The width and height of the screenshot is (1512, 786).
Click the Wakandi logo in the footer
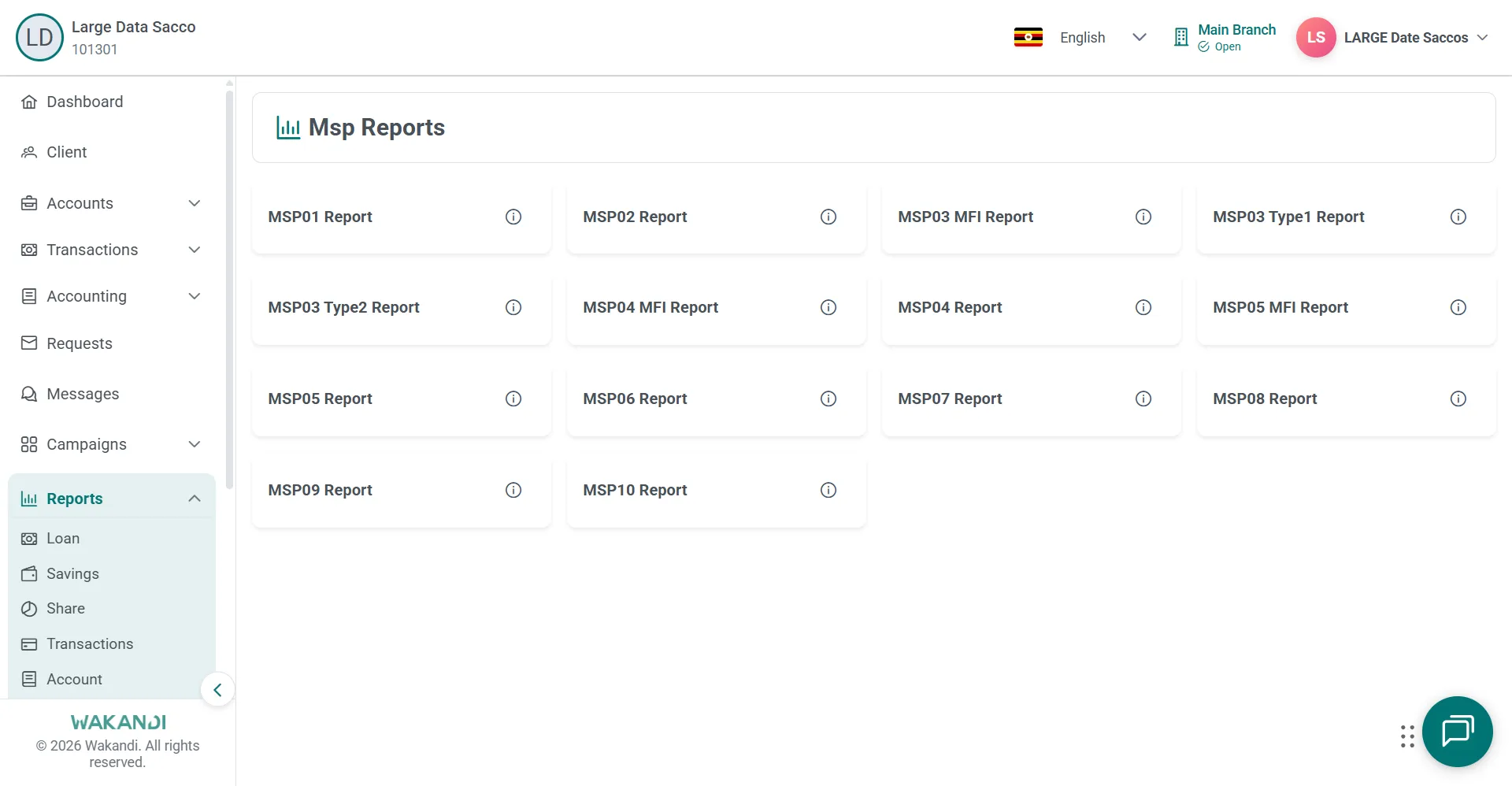tap(118, 722)
